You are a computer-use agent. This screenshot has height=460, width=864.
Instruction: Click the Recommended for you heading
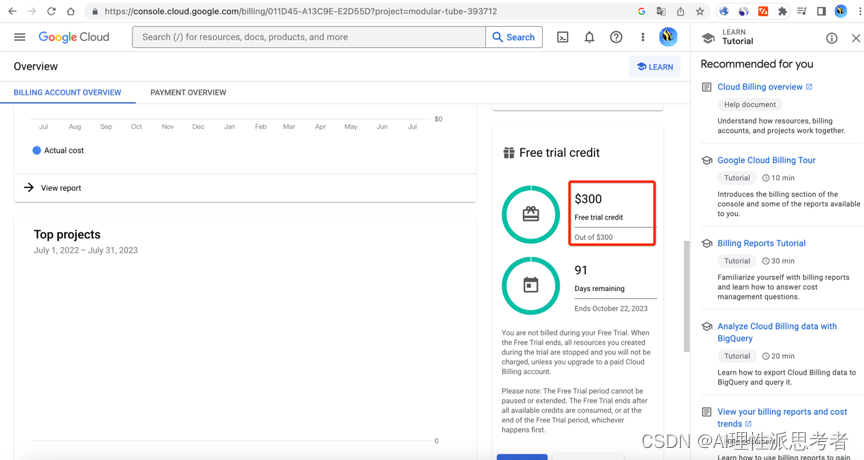click(x=757, y=64)
